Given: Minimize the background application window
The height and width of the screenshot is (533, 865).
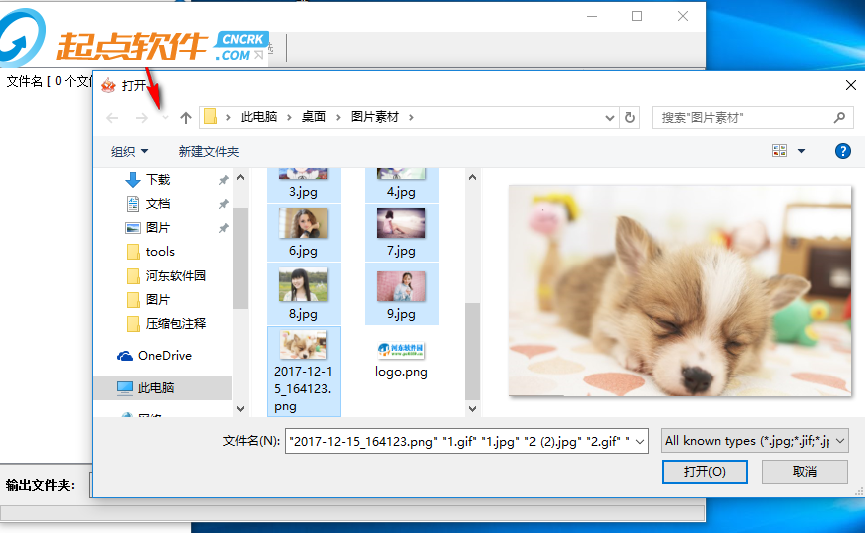Looking at the screenshot, I should tap(592, 17).
